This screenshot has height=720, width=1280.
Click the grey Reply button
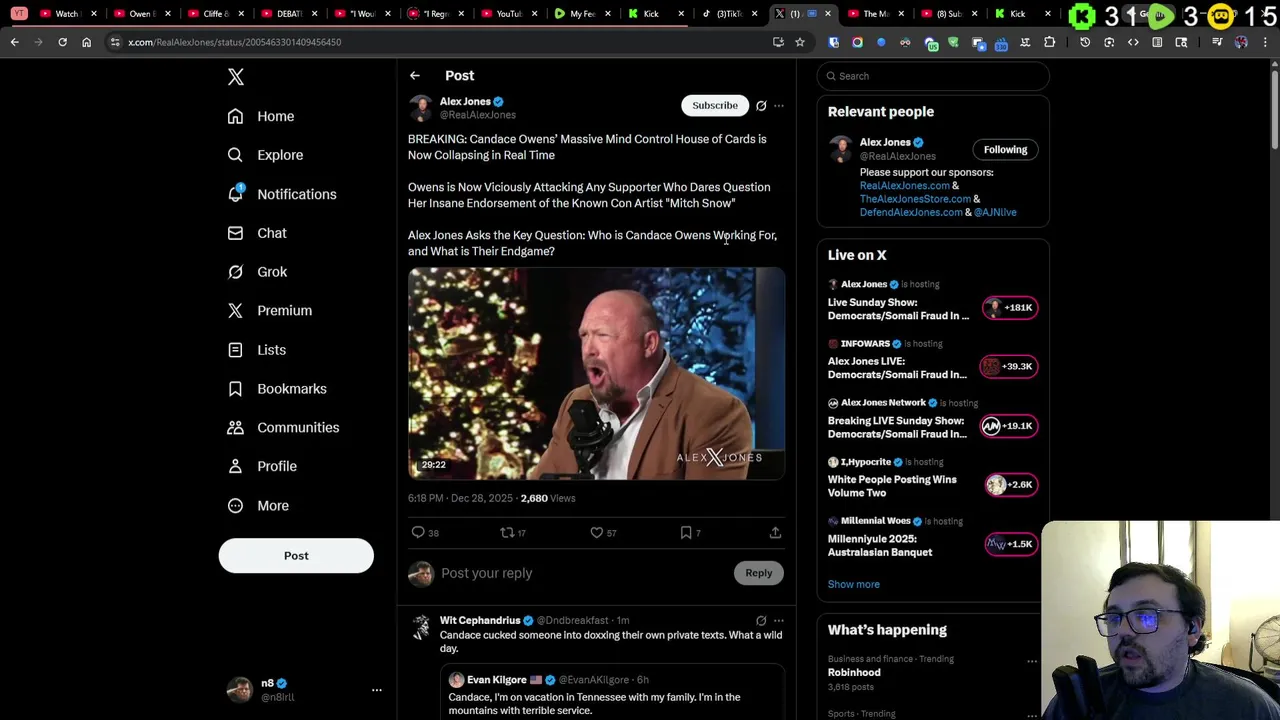(759, 573)
